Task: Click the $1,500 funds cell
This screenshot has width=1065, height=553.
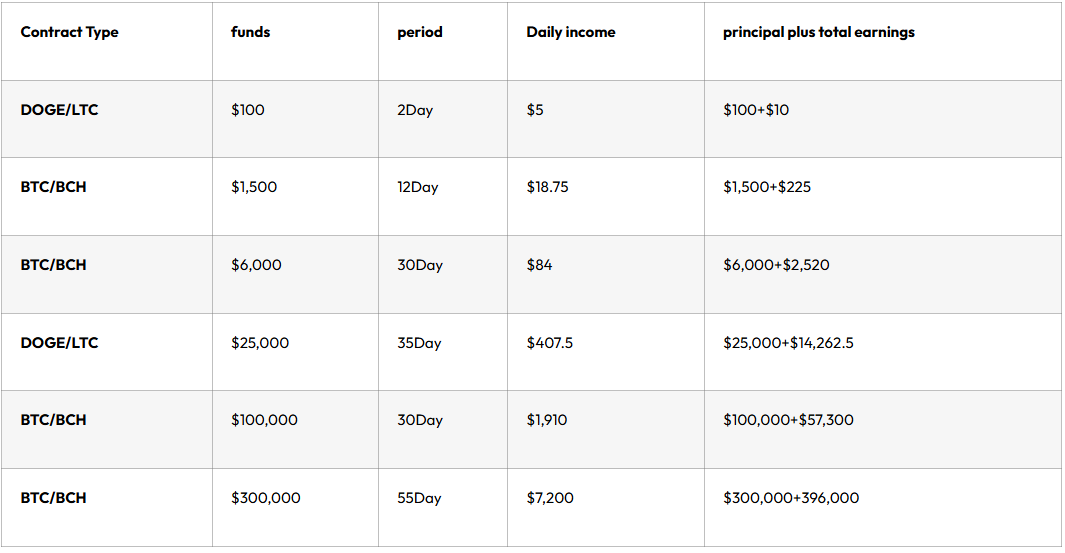Action: point(254,187)
